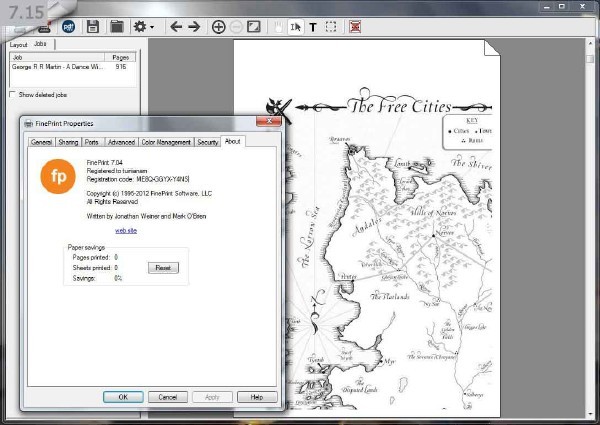Click the PDF export icon

[x=68, y=27]
